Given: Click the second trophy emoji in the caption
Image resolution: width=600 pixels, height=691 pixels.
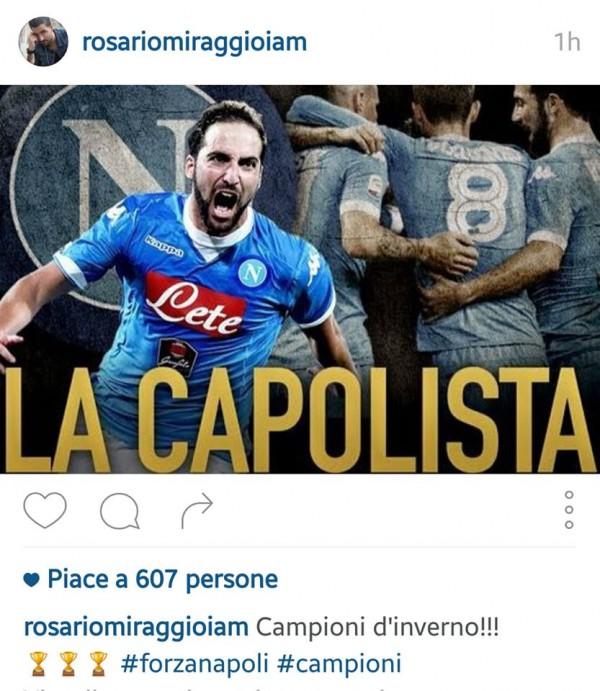Looking at the screenshot, I should click(x=68, y=664).
